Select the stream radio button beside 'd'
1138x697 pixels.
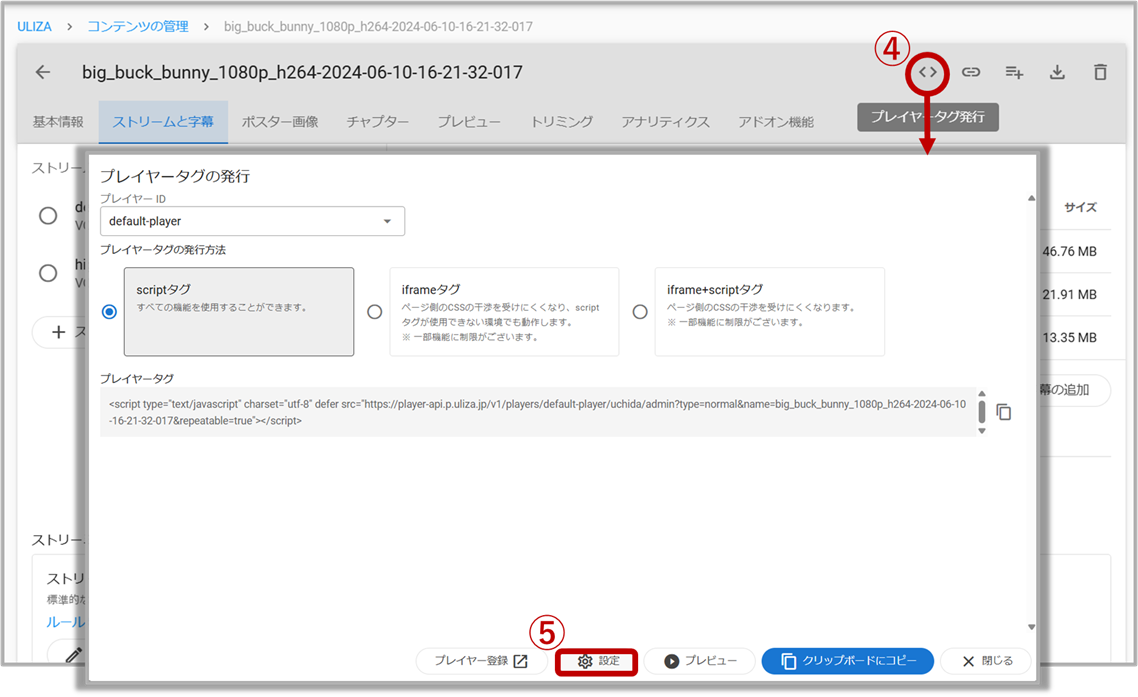[48, 216]
